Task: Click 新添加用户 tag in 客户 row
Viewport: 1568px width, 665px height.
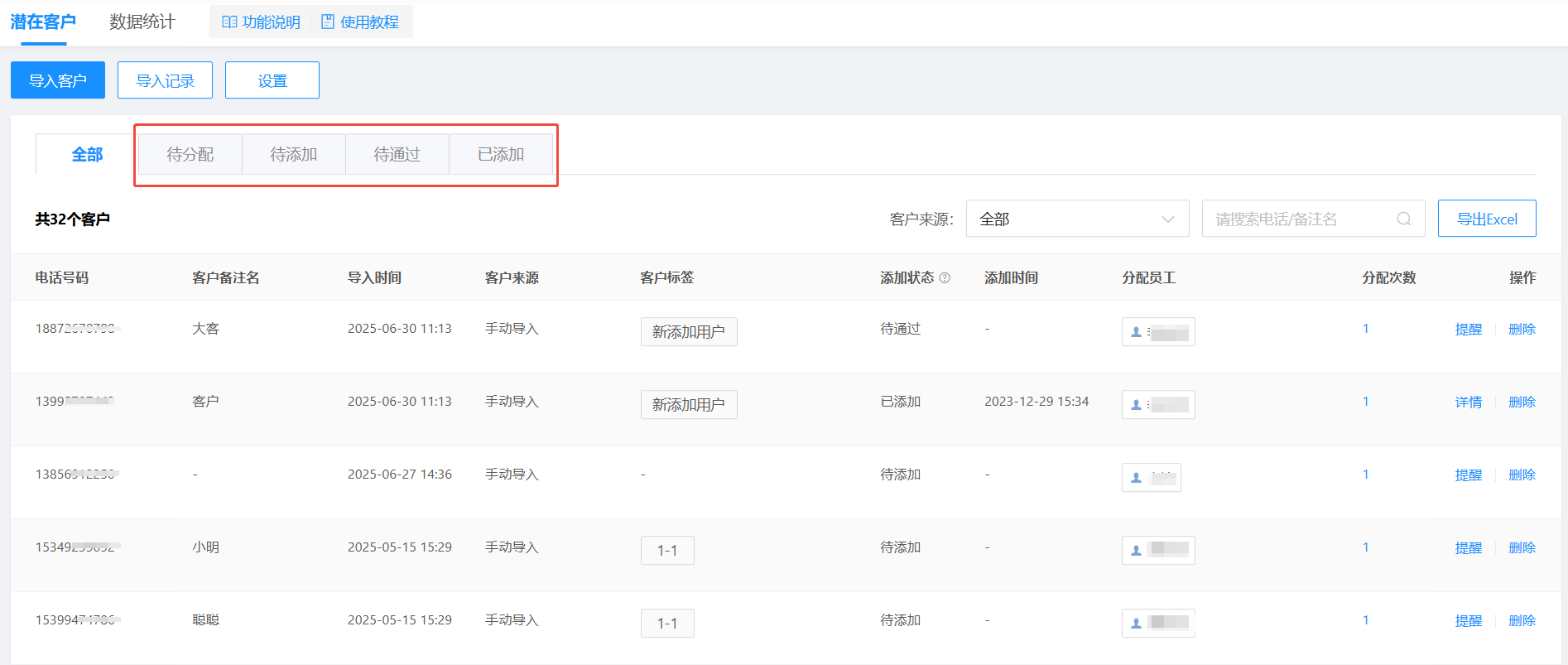Action: [689, 405]
